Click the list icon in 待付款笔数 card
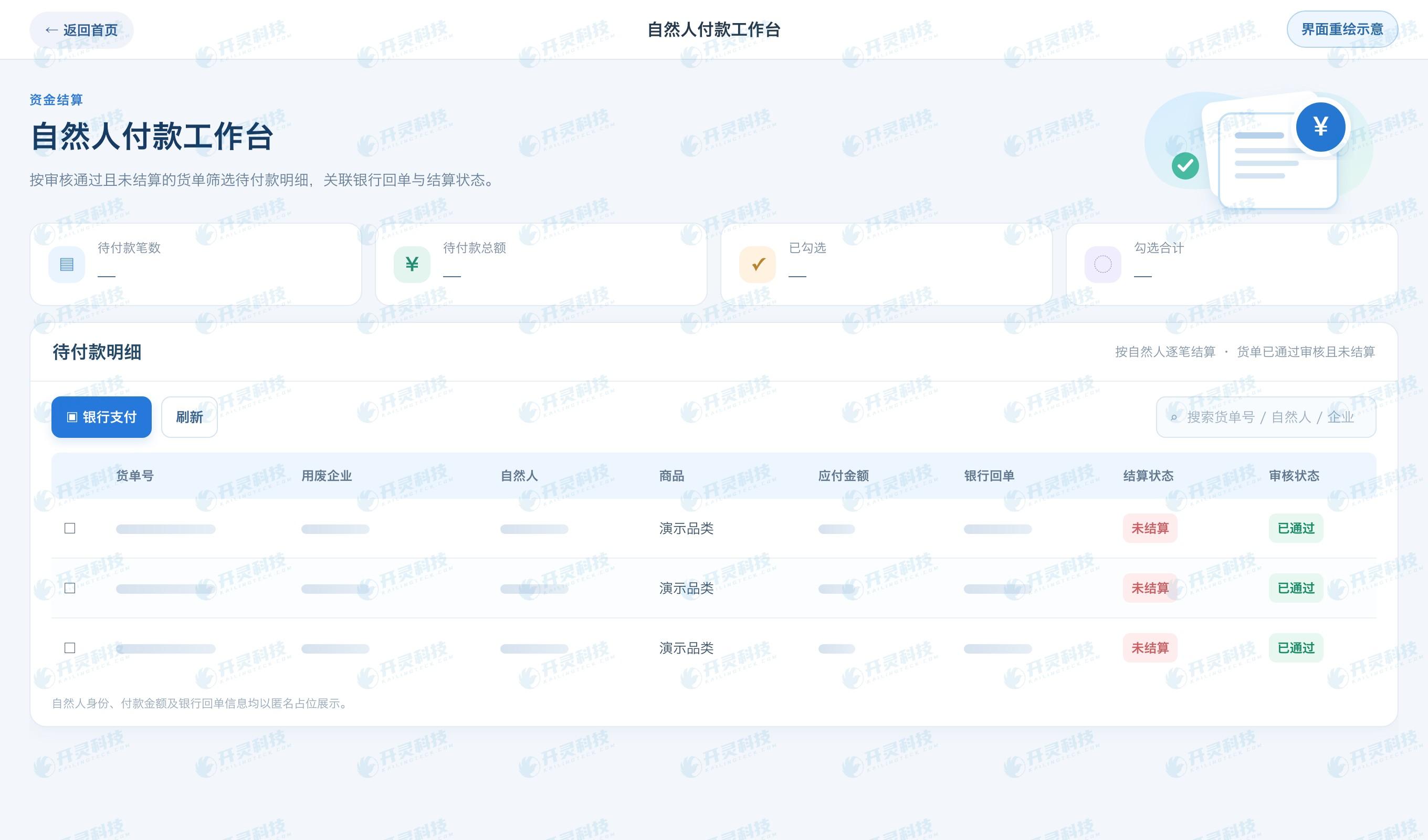Image resolution: width=1428 pixels, height=840 pixels. 67,264
